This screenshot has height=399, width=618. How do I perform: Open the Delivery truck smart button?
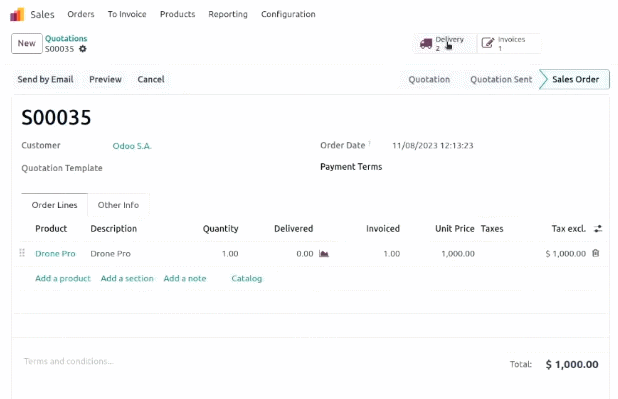[444, 43]
